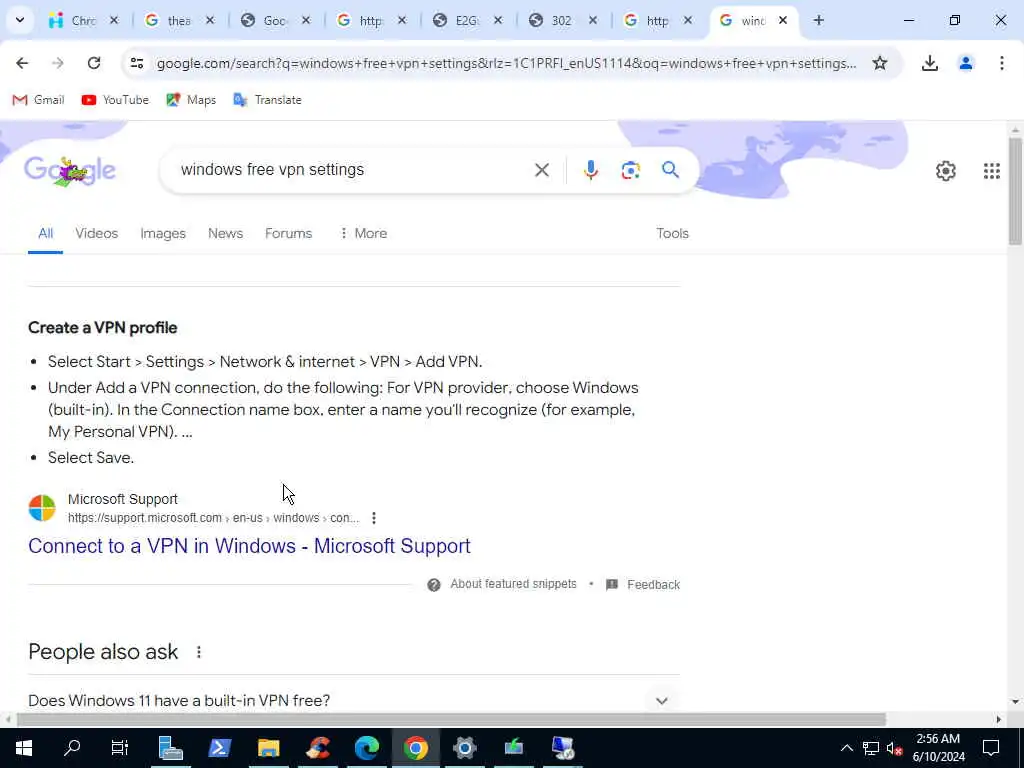1024x768 pixels.
Task: Open Windows taskbar search
Action: 72,748
